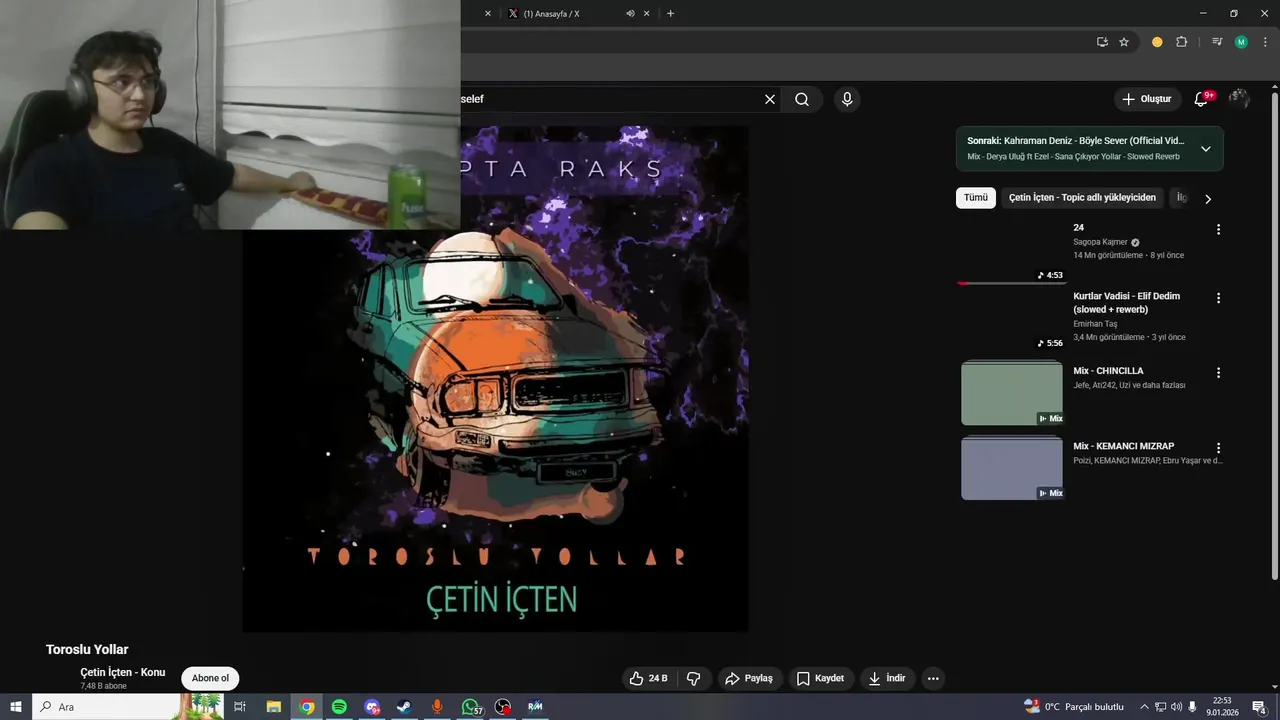This screenshot has height=720, width=1280.
Task: Open the weather widget Parçalı bulutlu
Action: coord(1074,707)
